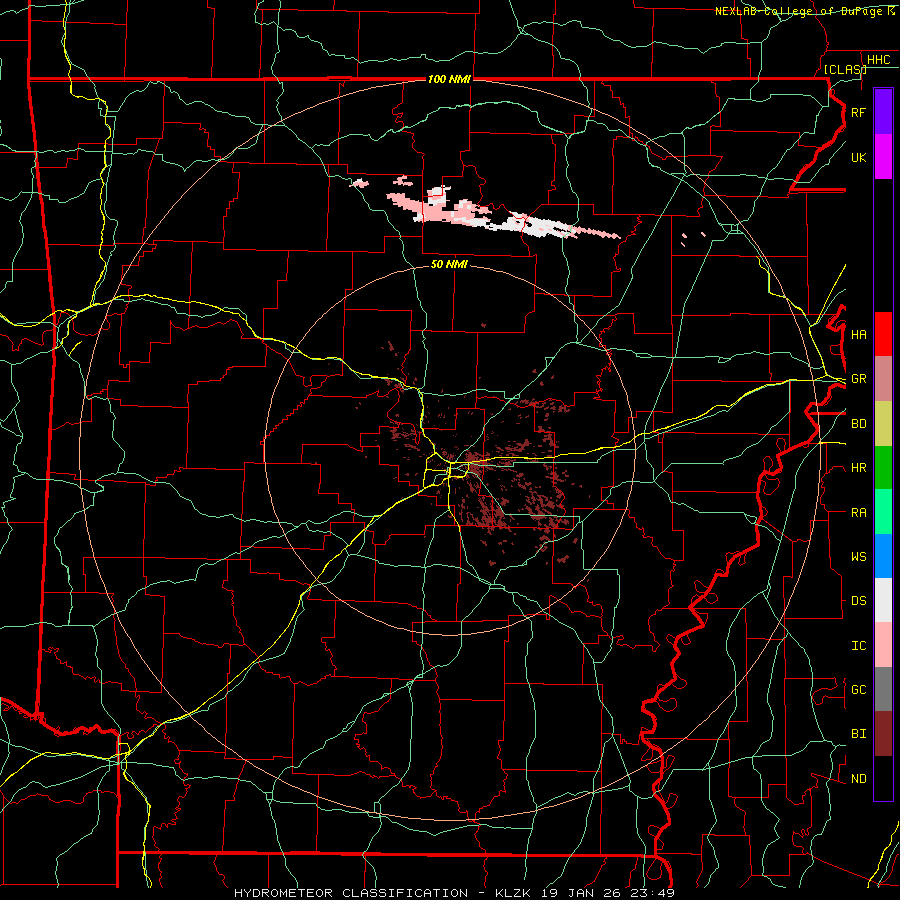The width and height of the screenshot is (900, 900).
Task: Click the 'ND' legend label
Action: click(858, 779)
